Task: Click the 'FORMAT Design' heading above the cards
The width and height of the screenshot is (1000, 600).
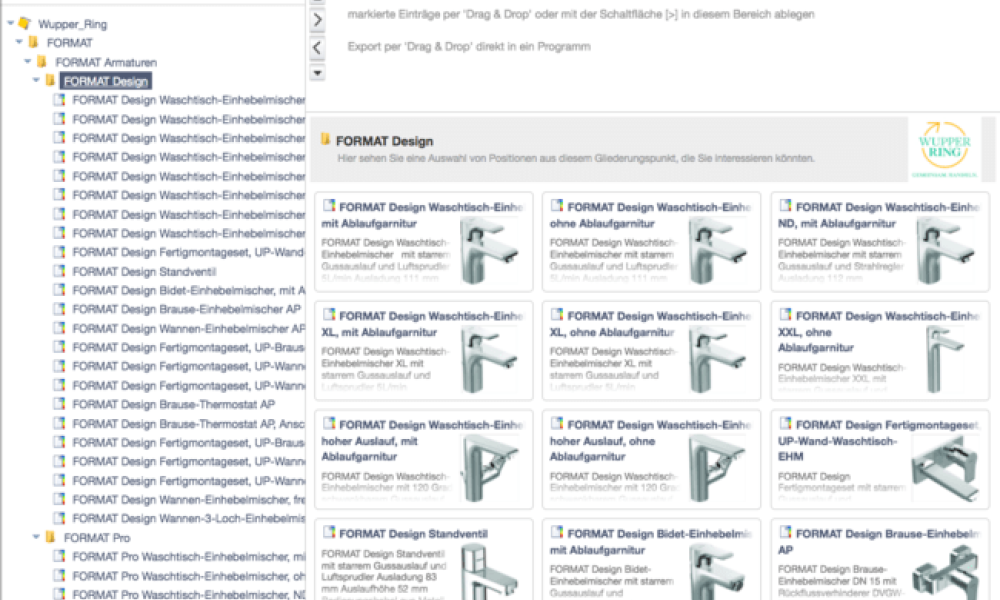Action: point(385,141)
